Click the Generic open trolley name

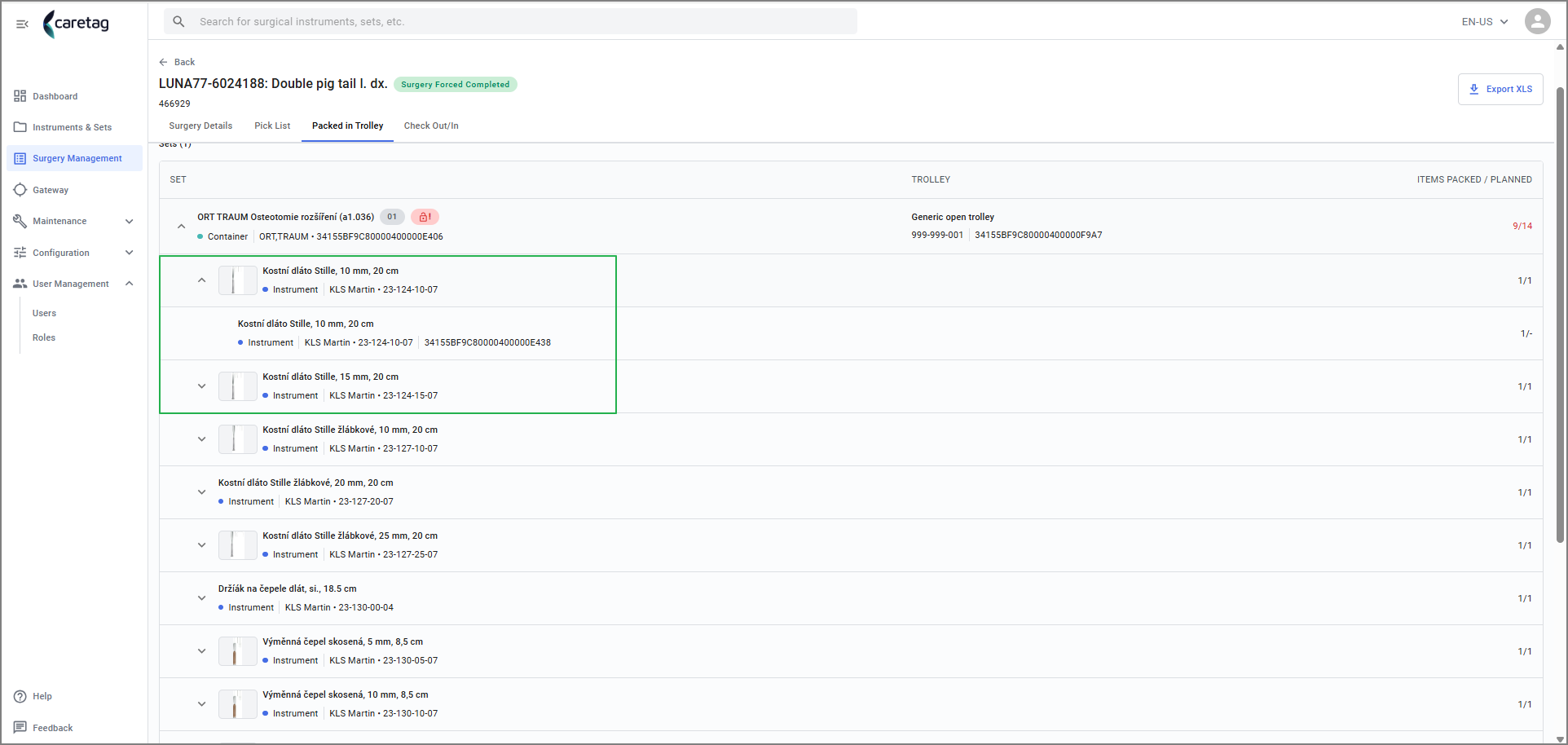[x=953, y=217]
